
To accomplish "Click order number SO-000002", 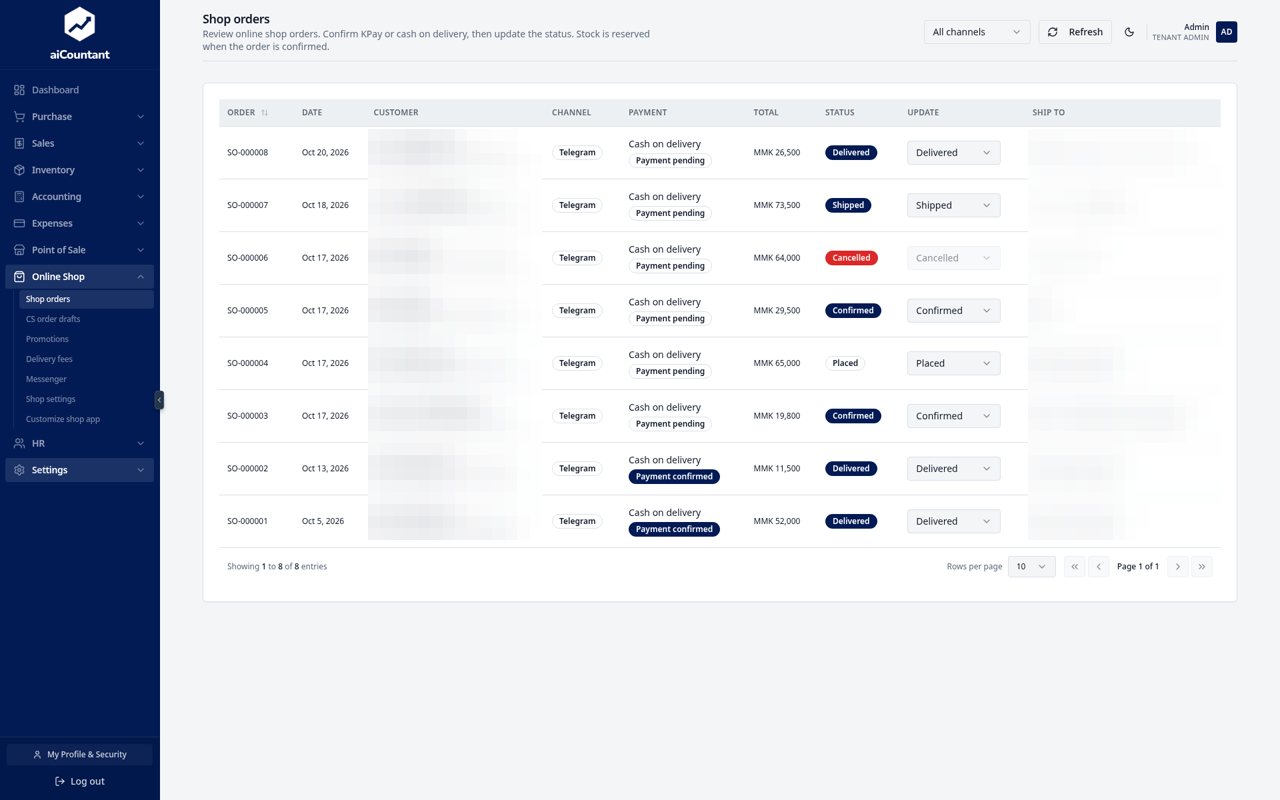I will pos(248,469).
